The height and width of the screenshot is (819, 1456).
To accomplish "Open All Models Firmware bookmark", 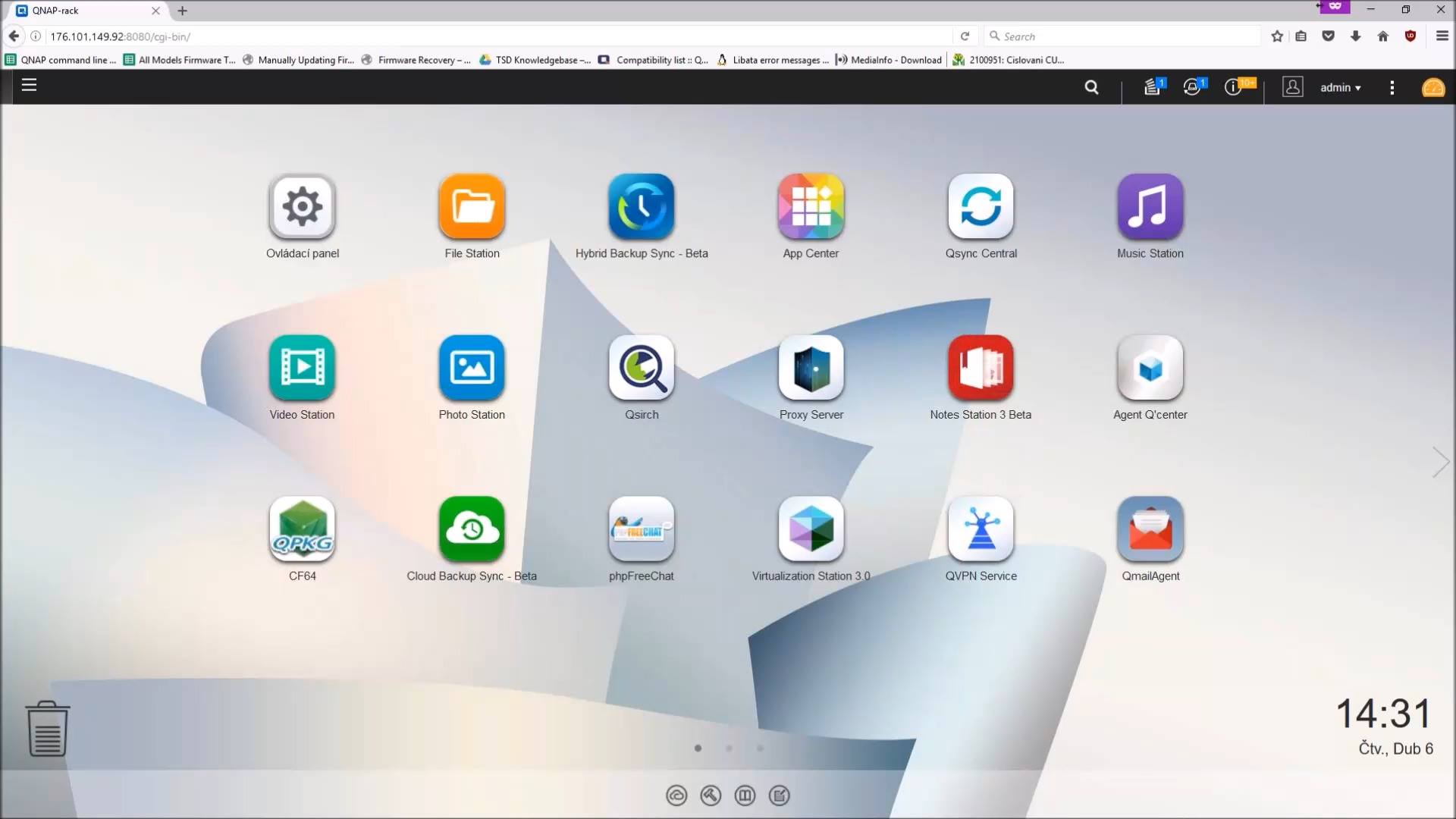I will pyautogui.click(x=180, y=60).
